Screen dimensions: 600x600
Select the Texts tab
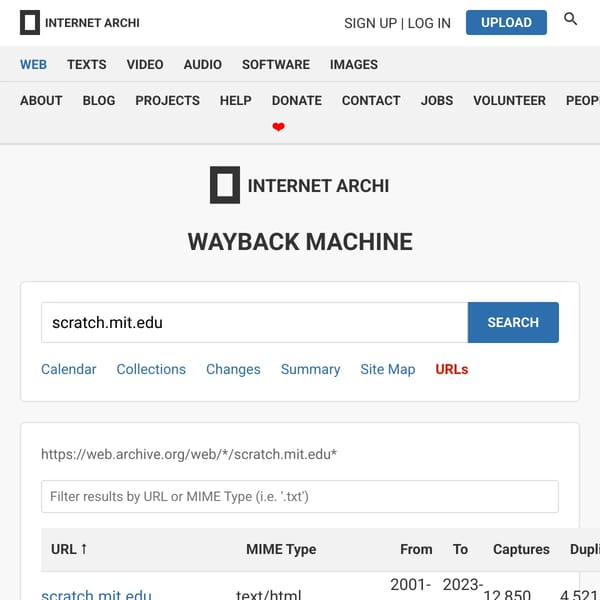pos(87,64)
